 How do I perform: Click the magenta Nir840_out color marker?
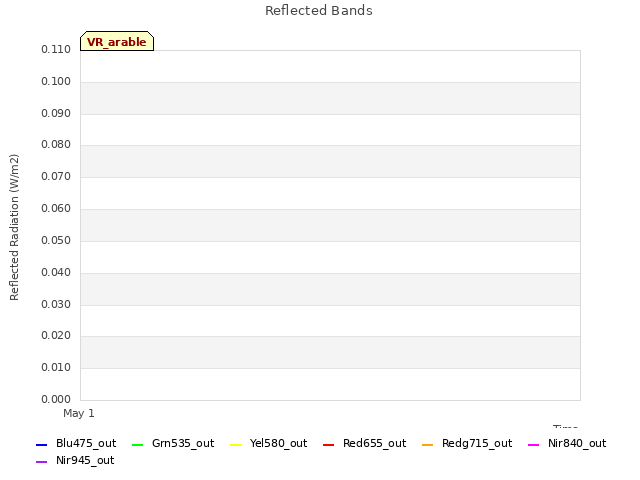(x=533, y=444)
